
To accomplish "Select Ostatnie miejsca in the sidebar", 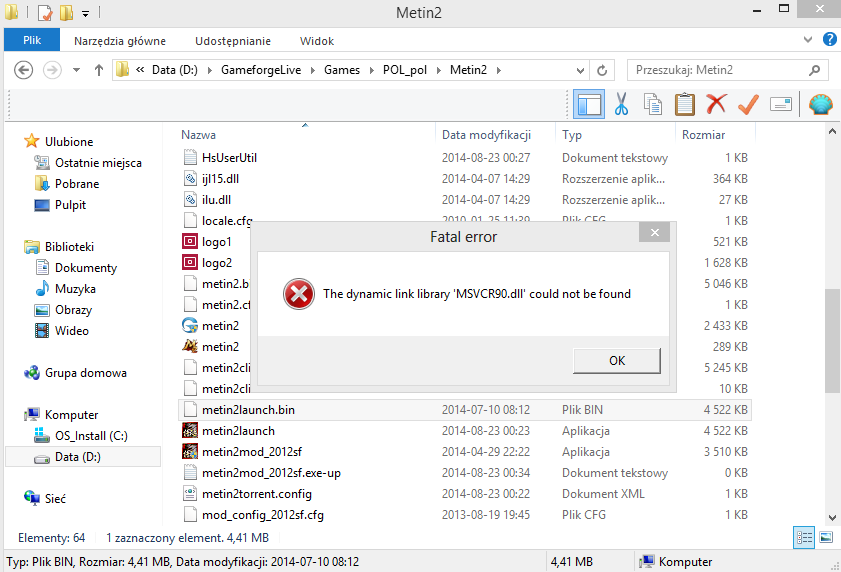I will [x=98, y=163].
